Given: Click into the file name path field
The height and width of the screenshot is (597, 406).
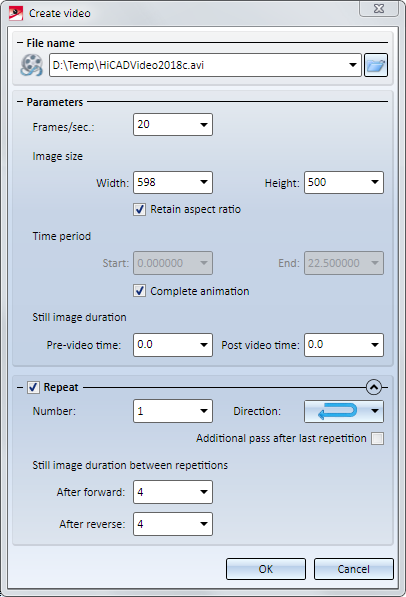Looking at the screenshot, I should click(x=198, y=65).
